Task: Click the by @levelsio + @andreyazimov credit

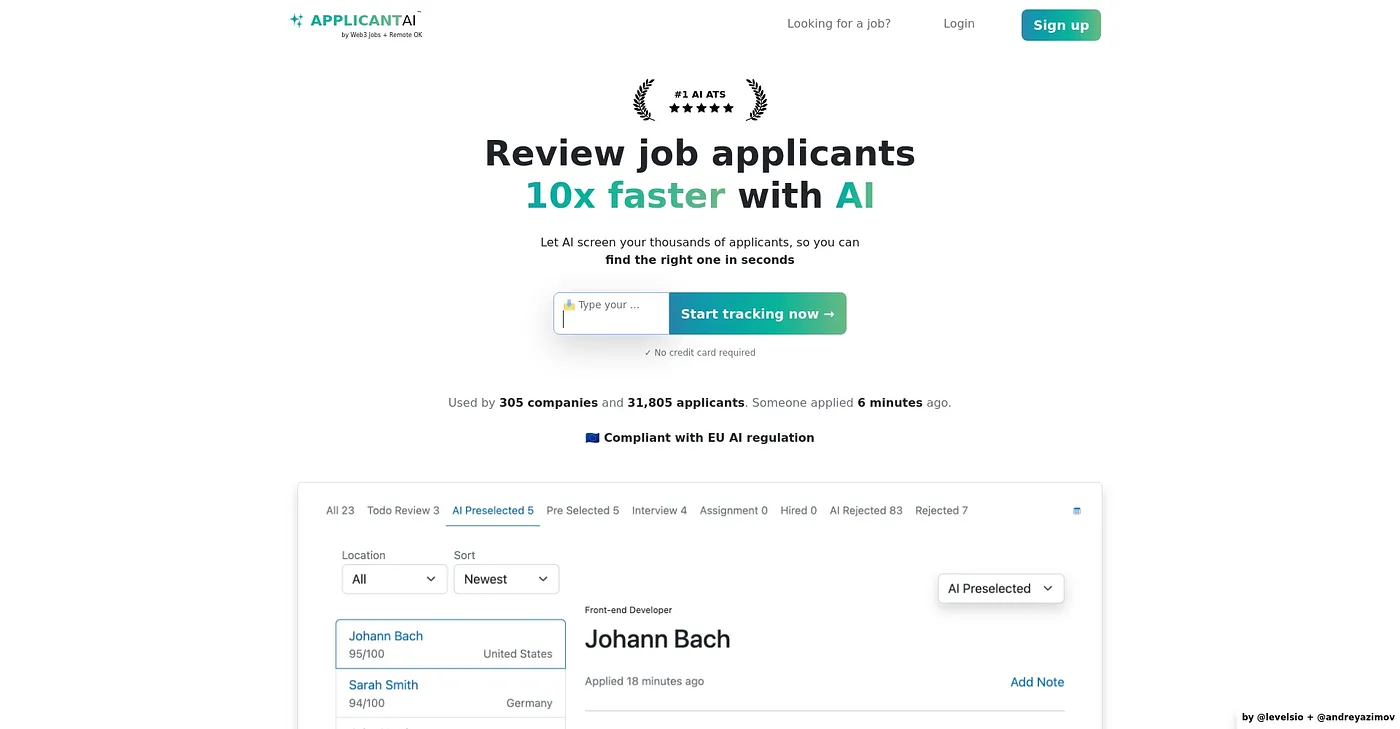Action: [x=1318, y=717]
